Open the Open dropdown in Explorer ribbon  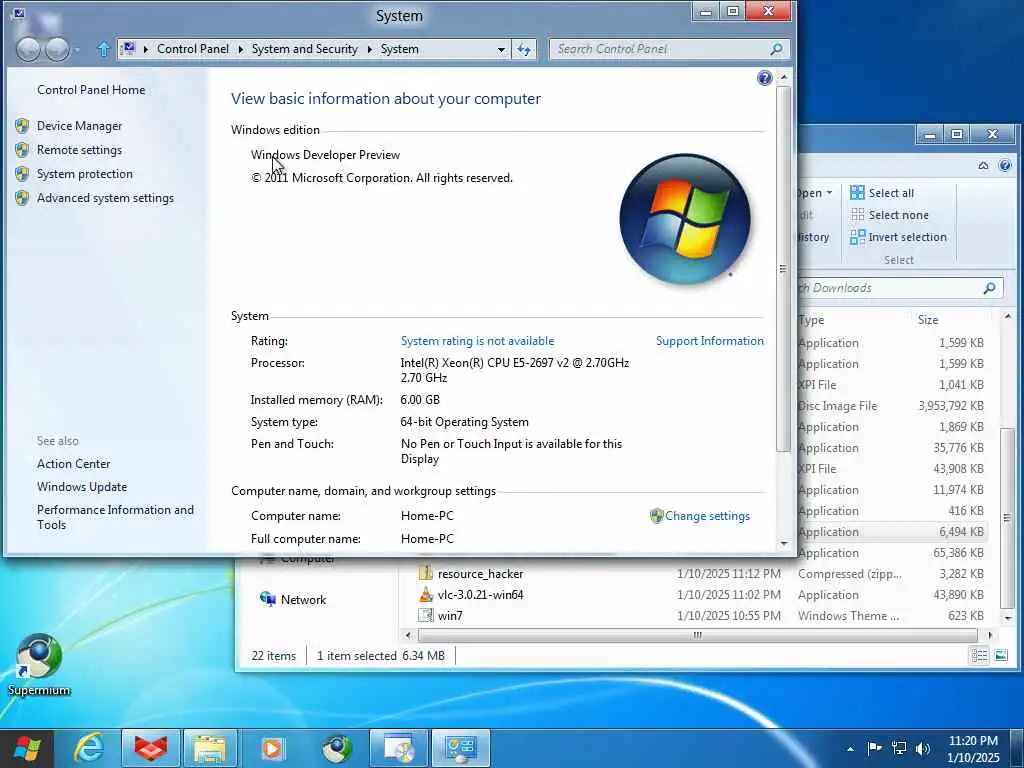click(x=814, y=193)
